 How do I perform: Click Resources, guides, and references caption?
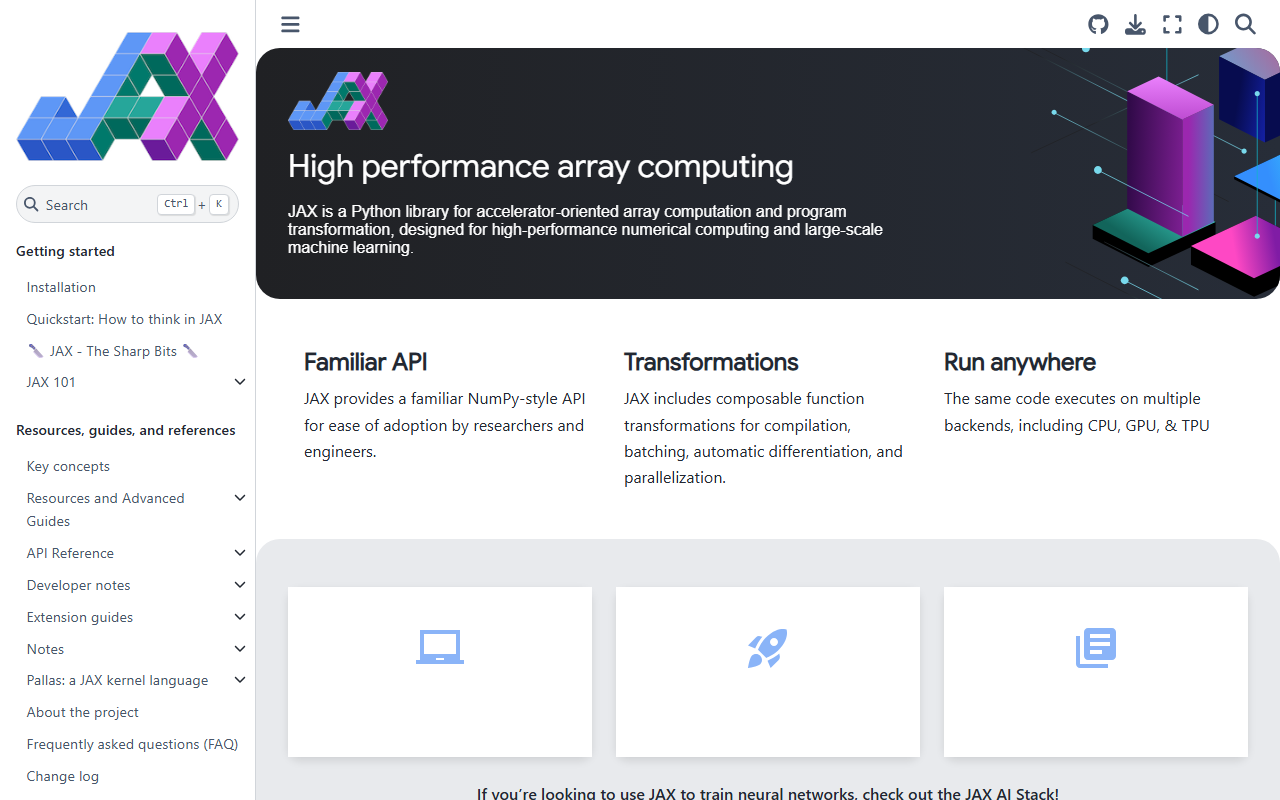coord(126,430)
